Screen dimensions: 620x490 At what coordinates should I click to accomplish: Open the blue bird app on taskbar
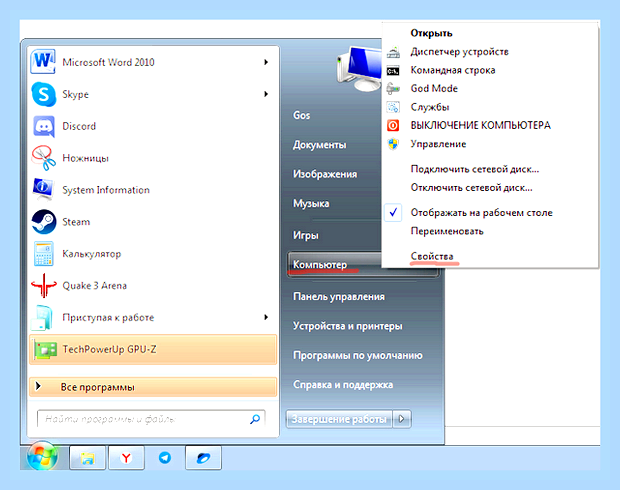203,458
